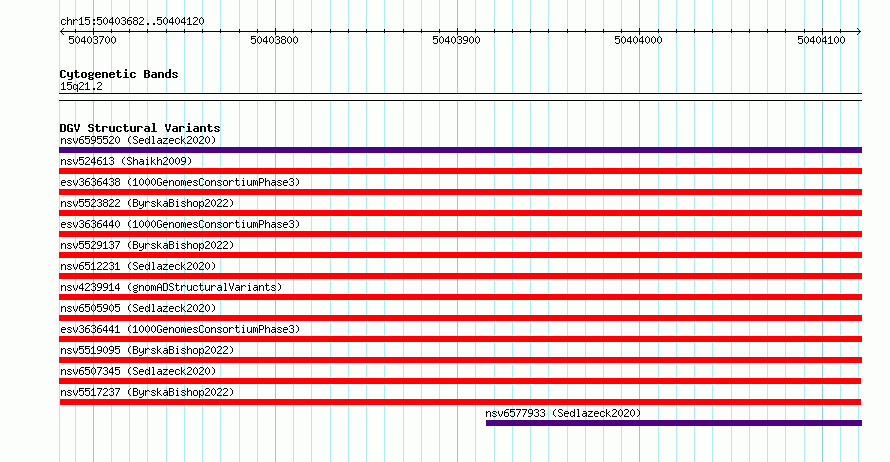Click the DGV Structural Variants track title
Image resolution: width=890 pixels, height=462 pixels.
pos(140,128)
